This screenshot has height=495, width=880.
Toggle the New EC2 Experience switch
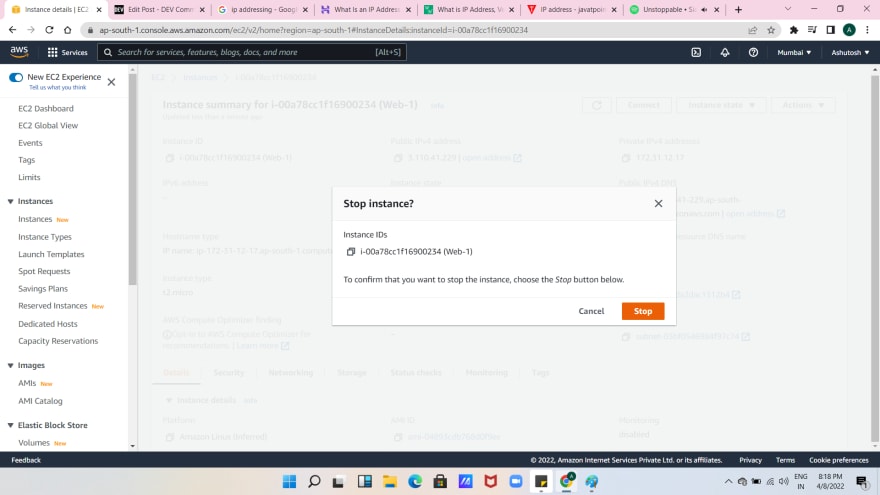(x=16, y=77)
